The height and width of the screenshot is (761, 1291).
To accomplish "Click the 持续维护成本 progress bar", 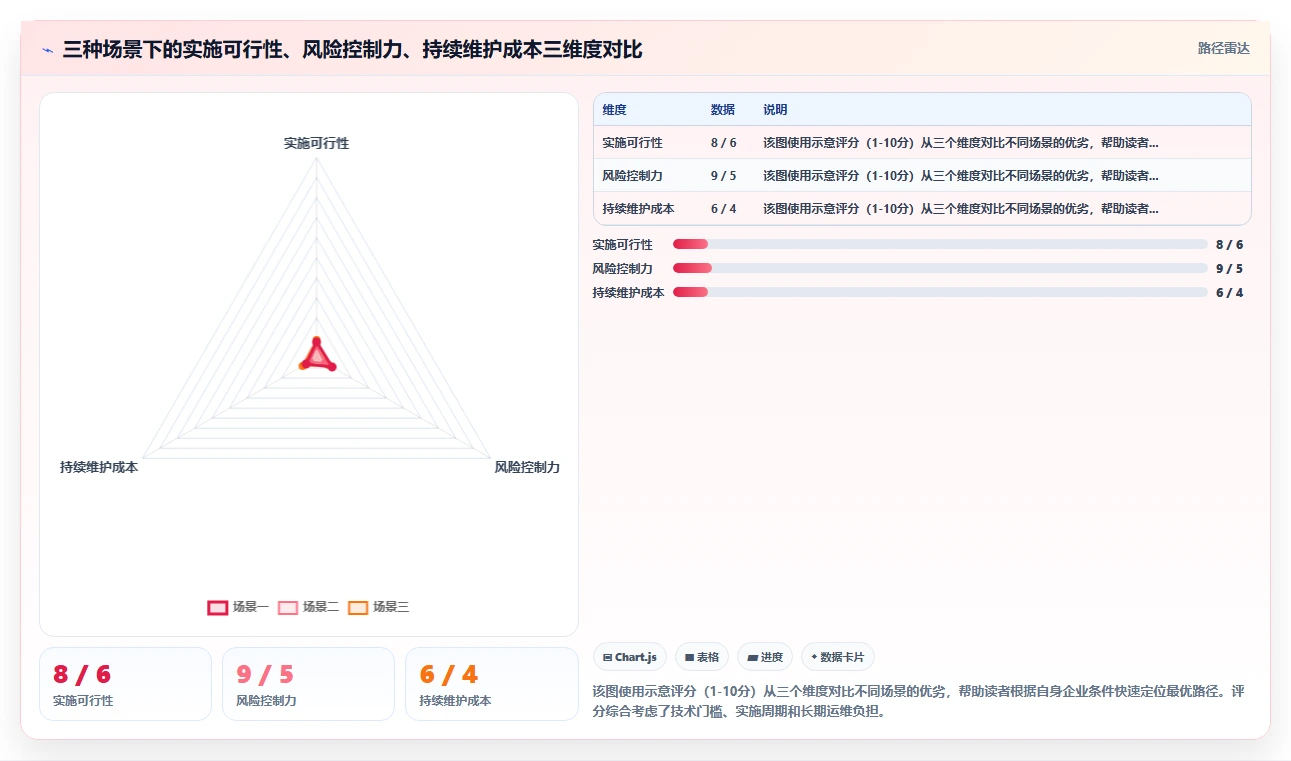I will point(940,292).
